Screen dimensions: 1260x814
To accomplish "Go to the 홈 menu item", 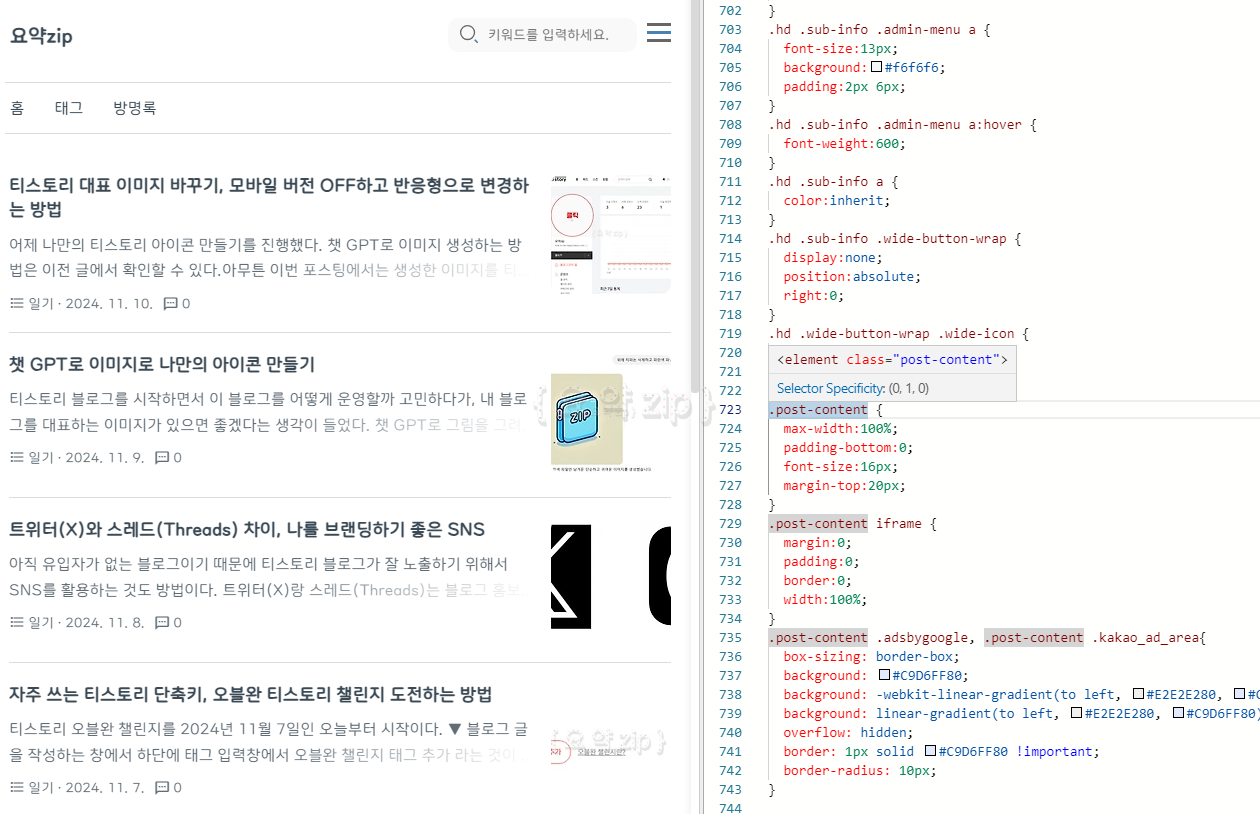I will [x=17, y=108].
